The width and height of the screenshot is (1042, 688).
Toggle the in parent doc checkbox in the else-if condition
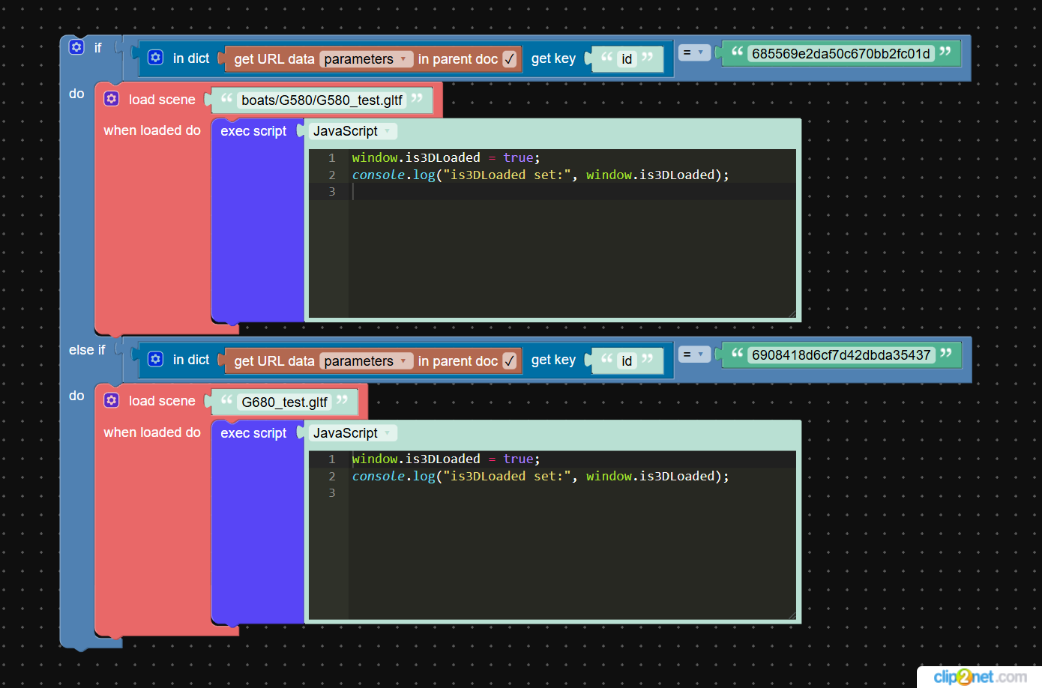point(509,361)
